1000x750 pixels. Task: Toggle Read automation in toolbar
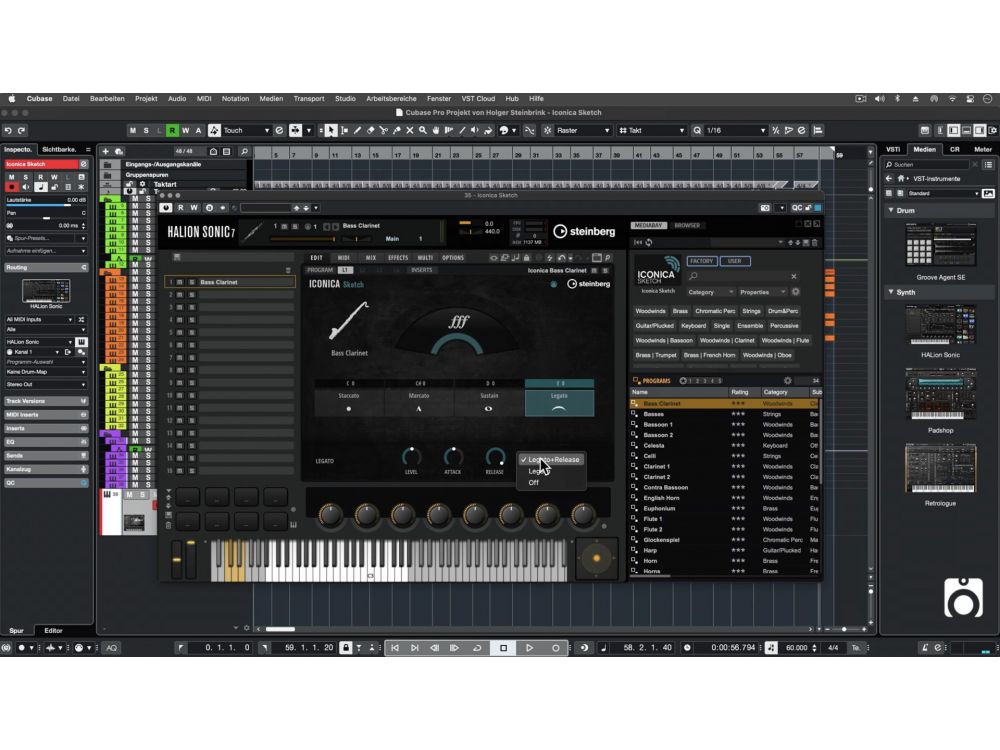(x=172, y=130)
